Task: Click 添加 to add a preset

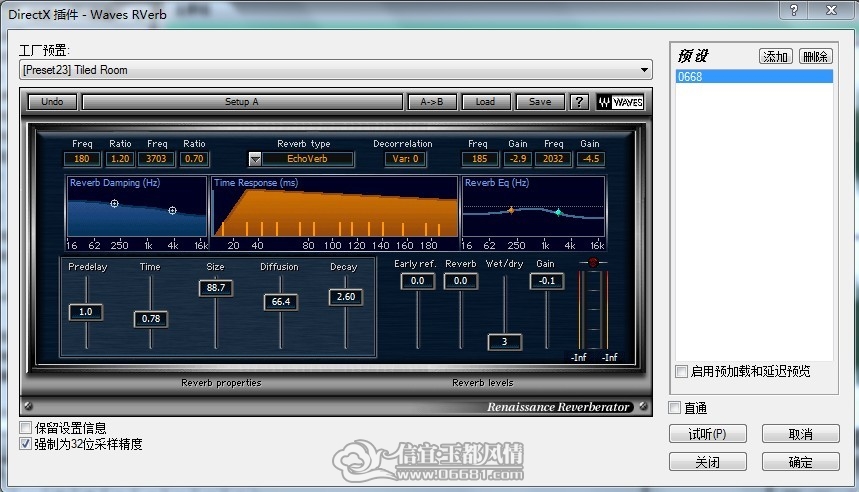Action: click(x=776, y=56)
